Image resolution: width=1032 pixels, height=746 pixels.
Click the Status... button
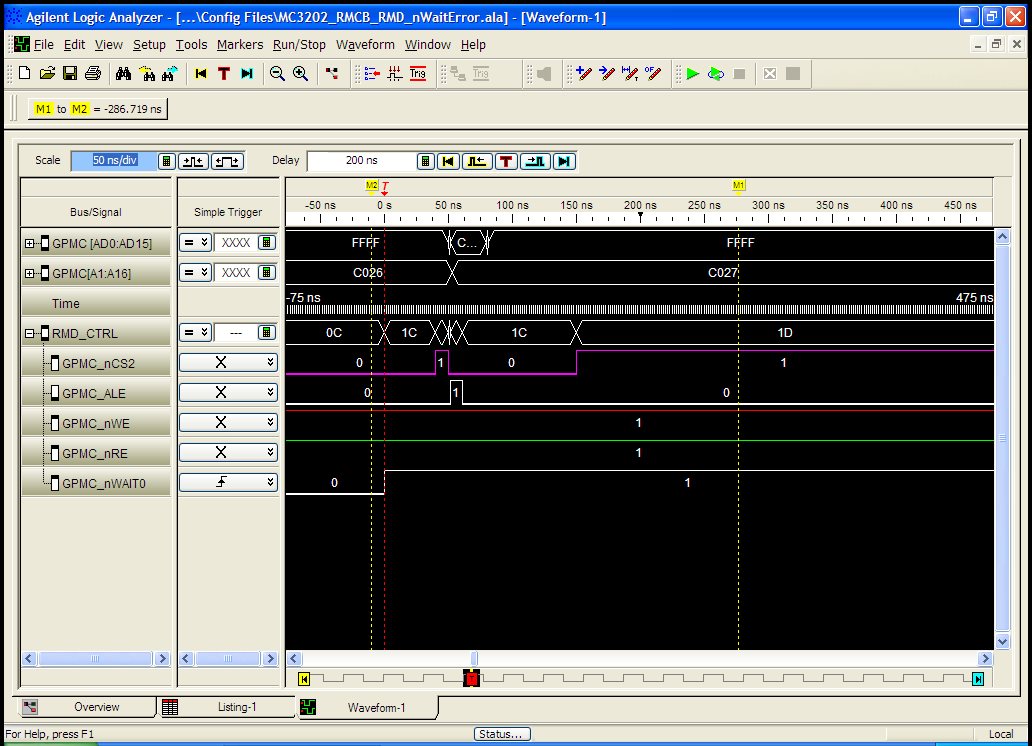tap(502, 734)
